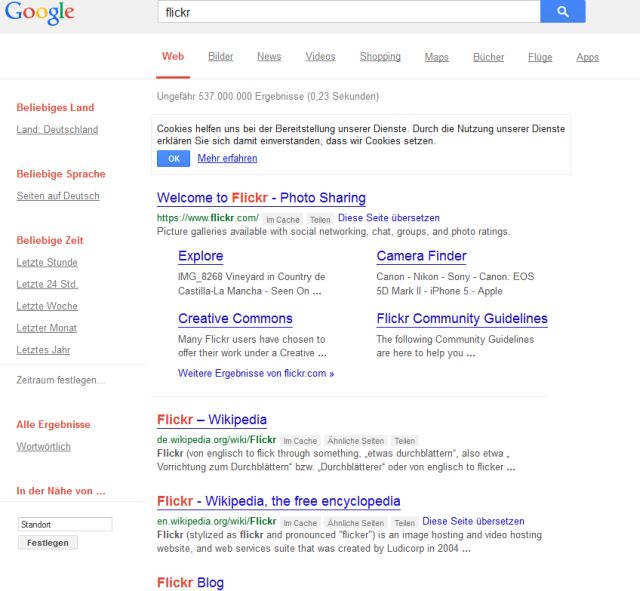Click Im Cache for de.wikipedia.org result
Viewport: 640px width, 591px height.
click(300, 441)
